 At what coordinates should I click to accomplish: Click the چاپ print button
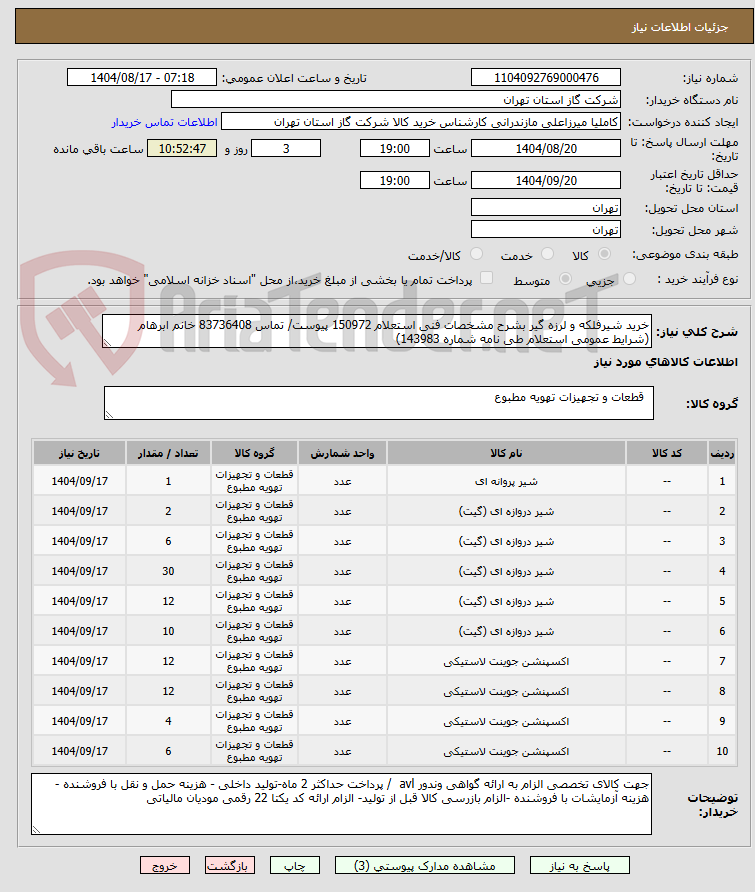pyautogui.click(x=295, y=866)
